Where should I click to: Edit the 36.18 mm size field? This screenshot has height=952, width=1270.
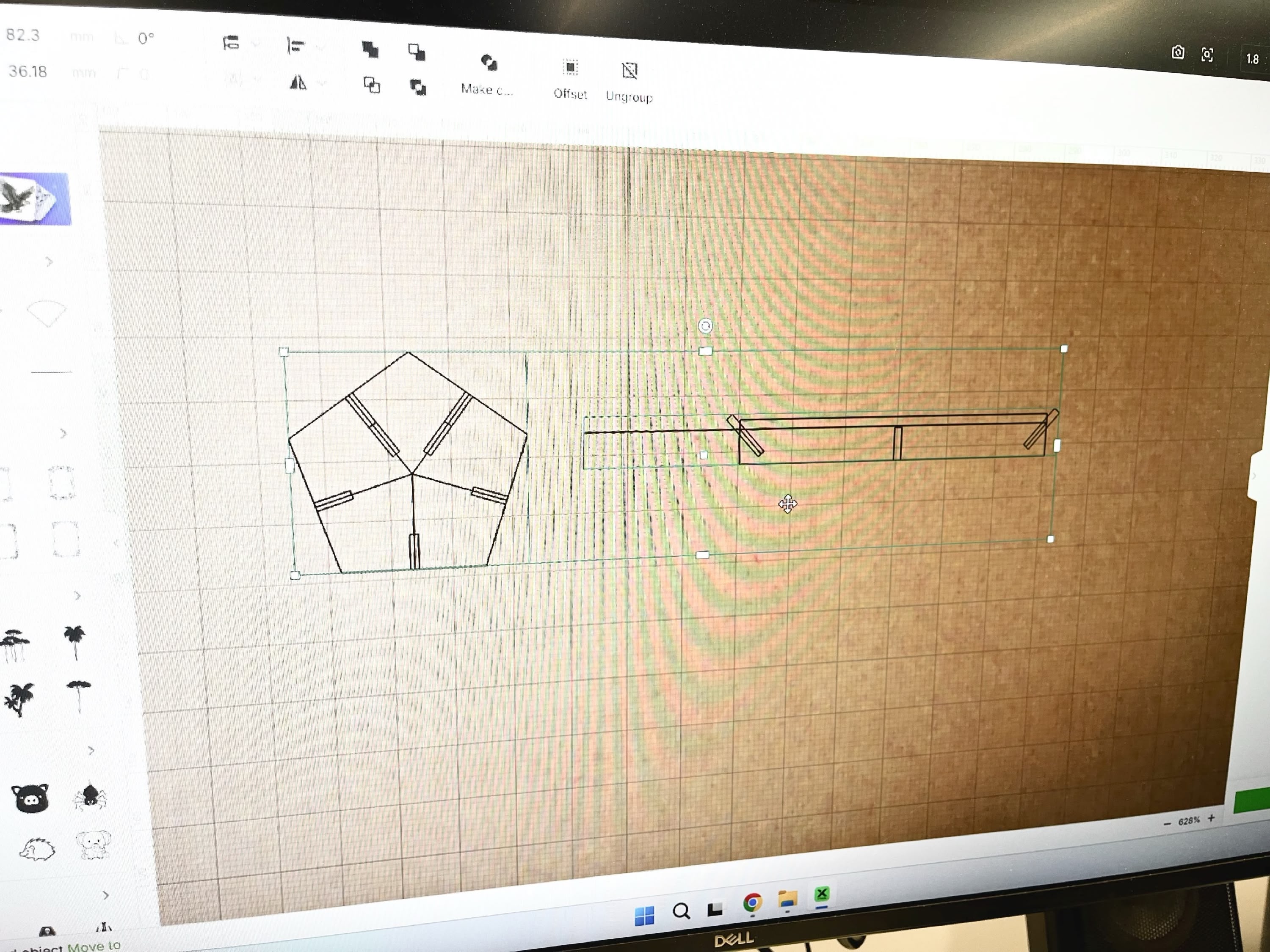(x=28, y=71)
